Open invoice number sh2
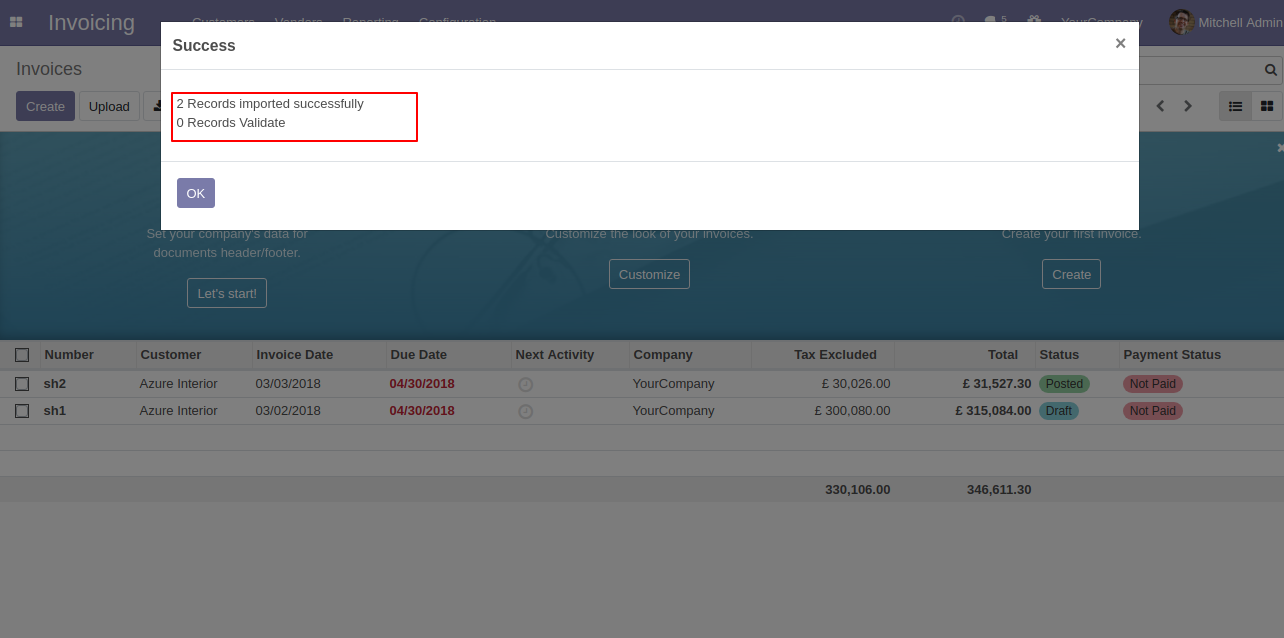The height and width of the screenshot is (638, 1284). 55,383
